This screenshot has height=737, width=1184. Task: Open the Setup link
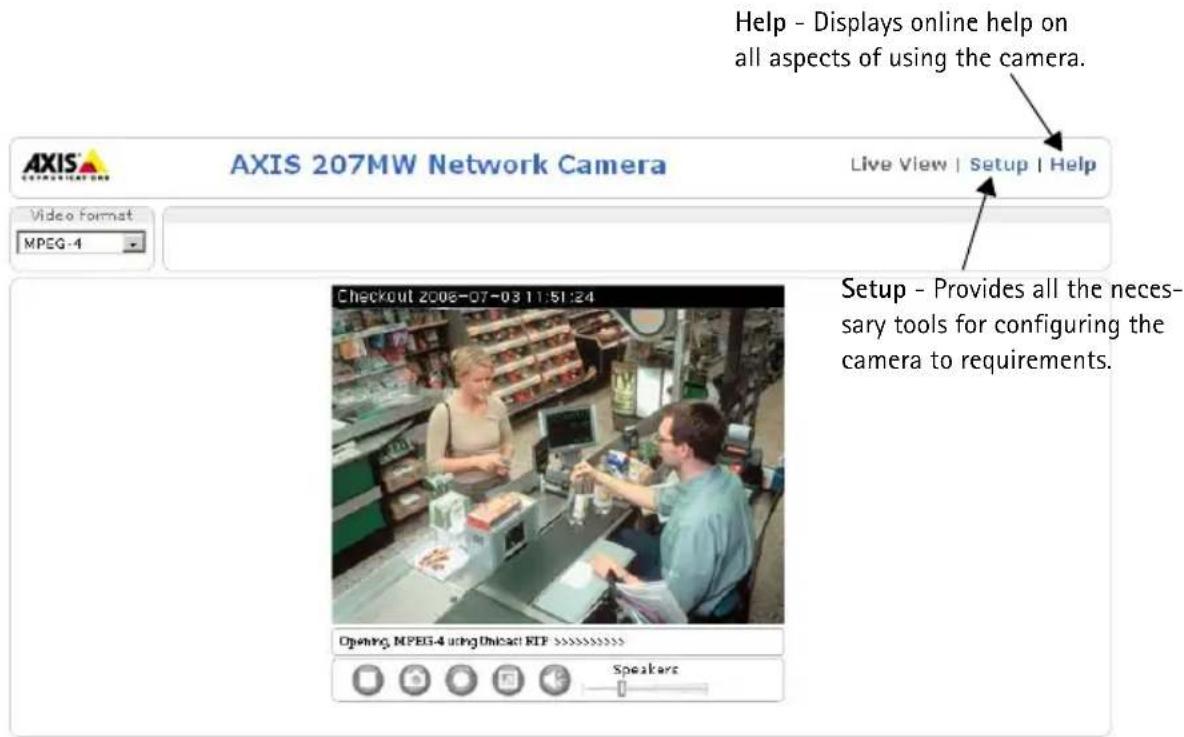pyautogui.click(x=998, y=164)
